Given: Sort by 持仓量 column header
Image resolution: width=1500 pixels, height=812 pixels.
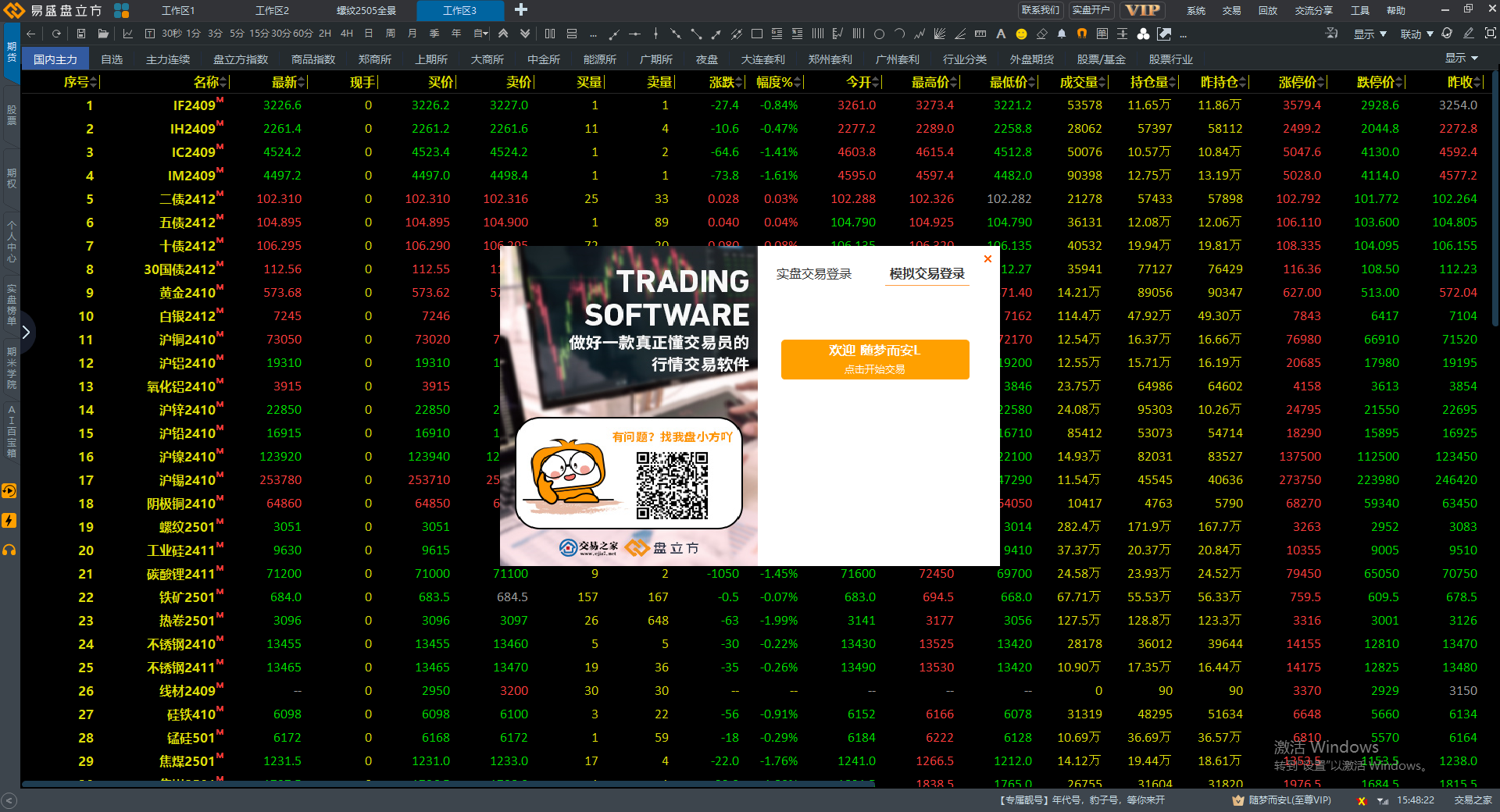Looking at the screenshot, I should [1154, 82].
